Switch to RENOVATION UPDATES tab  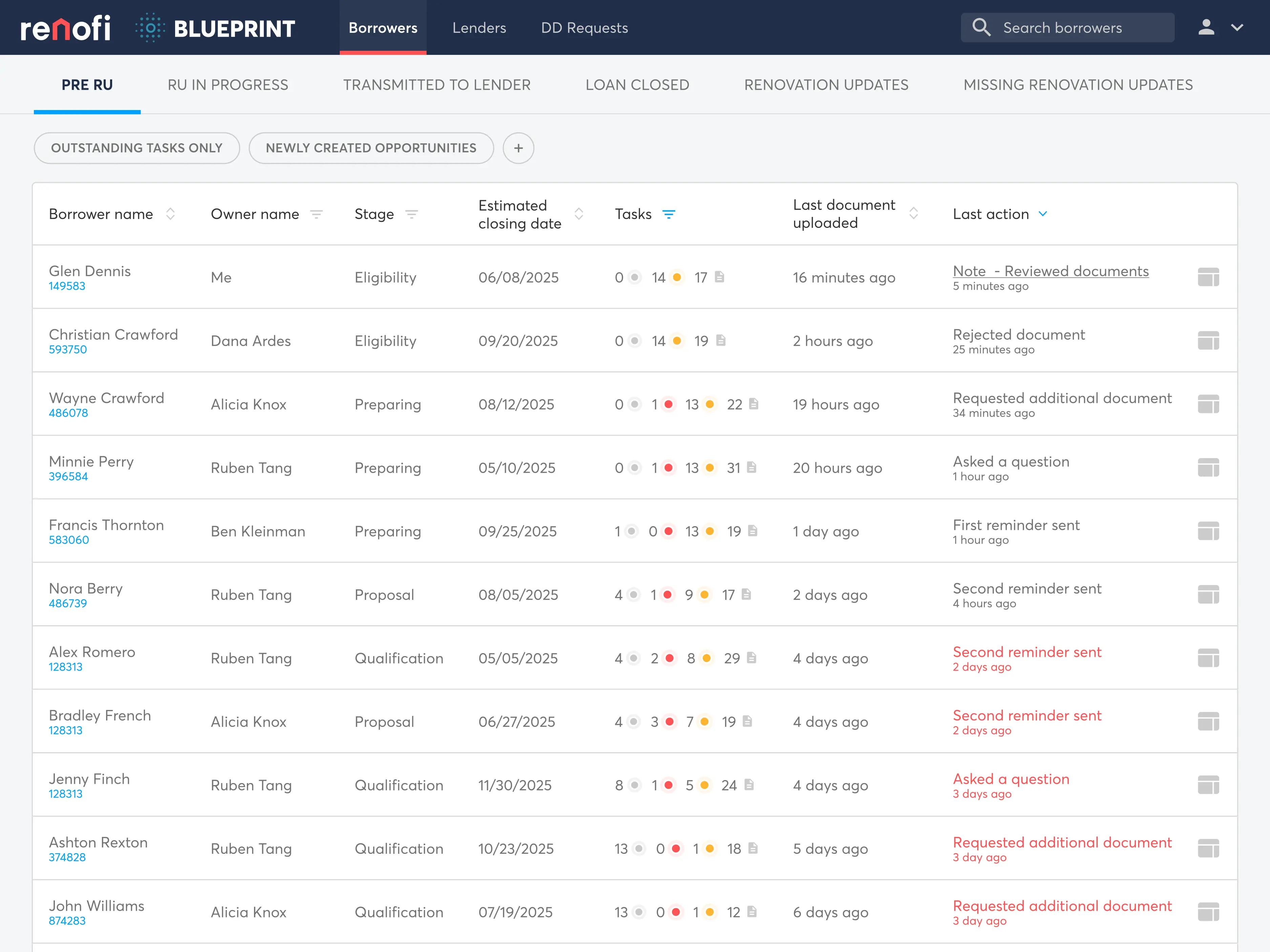[x=826, y=85]
